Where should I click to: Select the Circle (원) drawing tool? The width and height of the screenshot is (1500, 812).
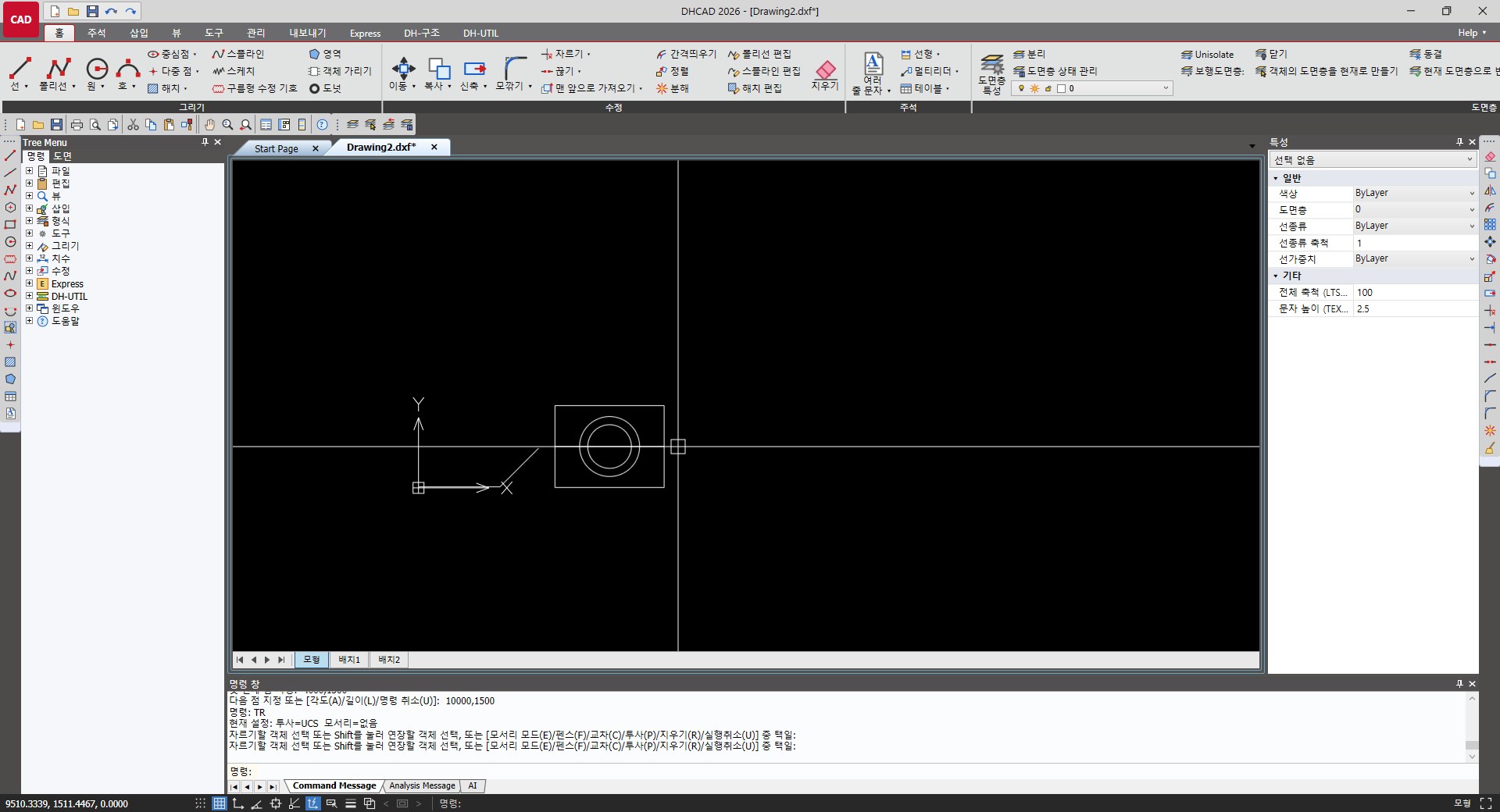coord(97,73)
